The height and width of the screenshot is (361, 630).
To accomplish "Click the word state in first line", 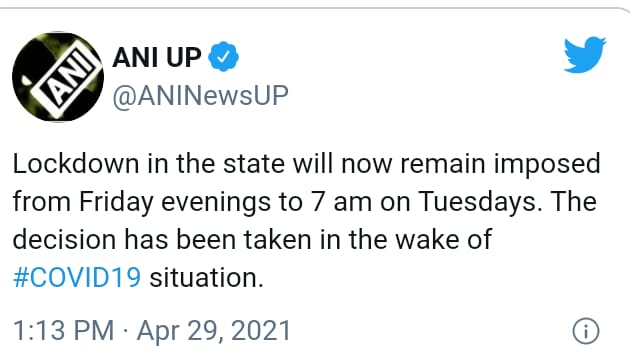I will point(254,164).
